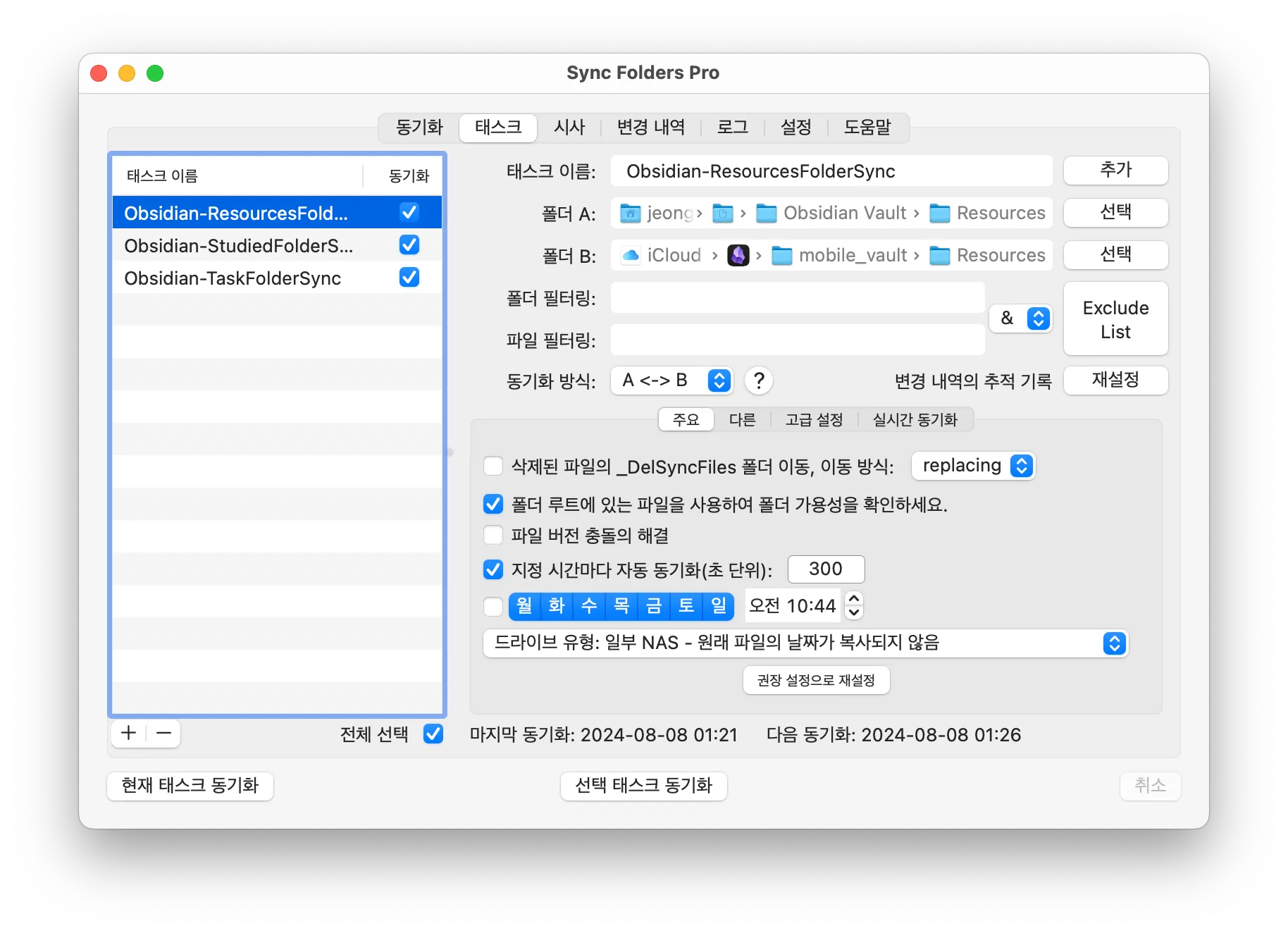Toggle 월 (Monday) day button
This screenshot has height=933, width=1288.
pos(524,605)
